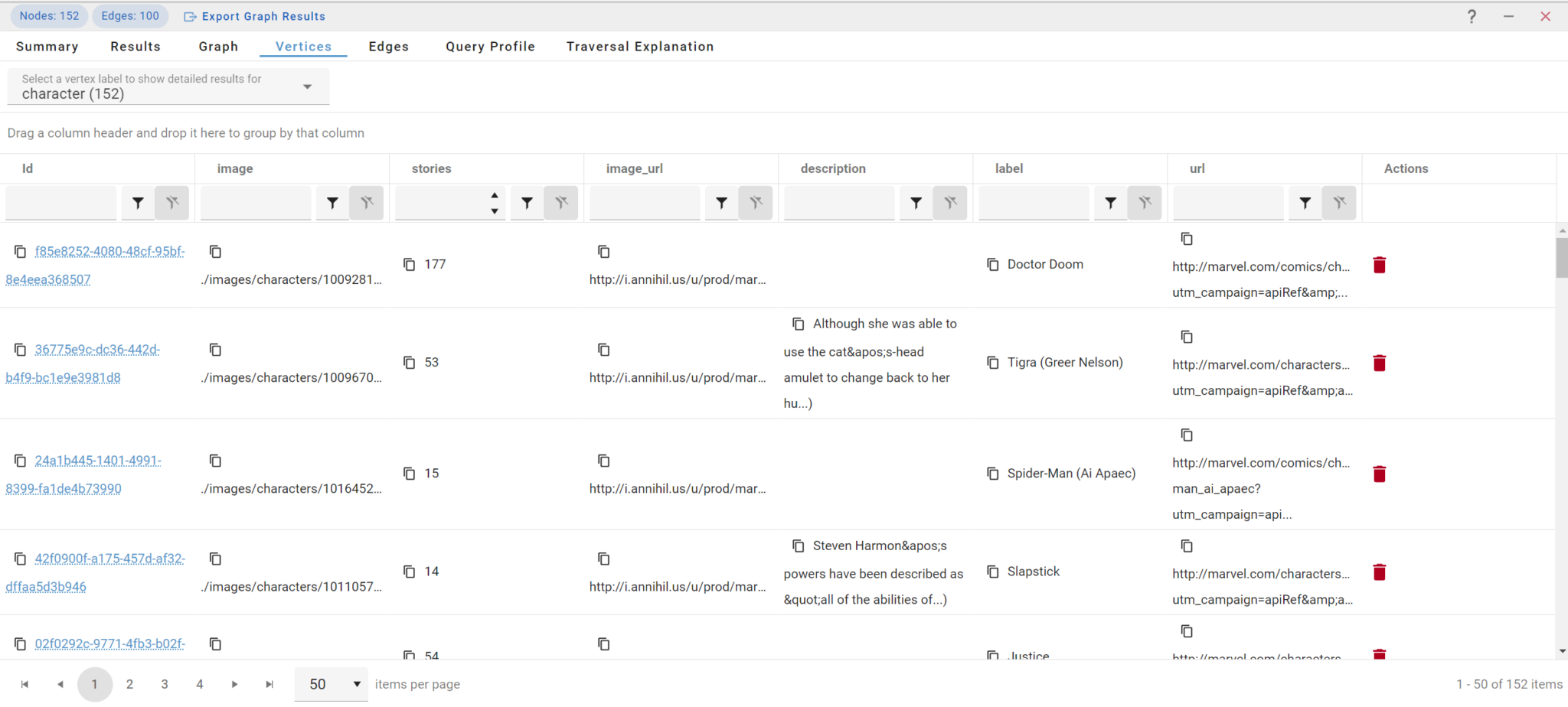Image resolution: width=1568 pixels, height=707 pixels.
Task: Switch to the Edges tab
Action: [388, 47]
